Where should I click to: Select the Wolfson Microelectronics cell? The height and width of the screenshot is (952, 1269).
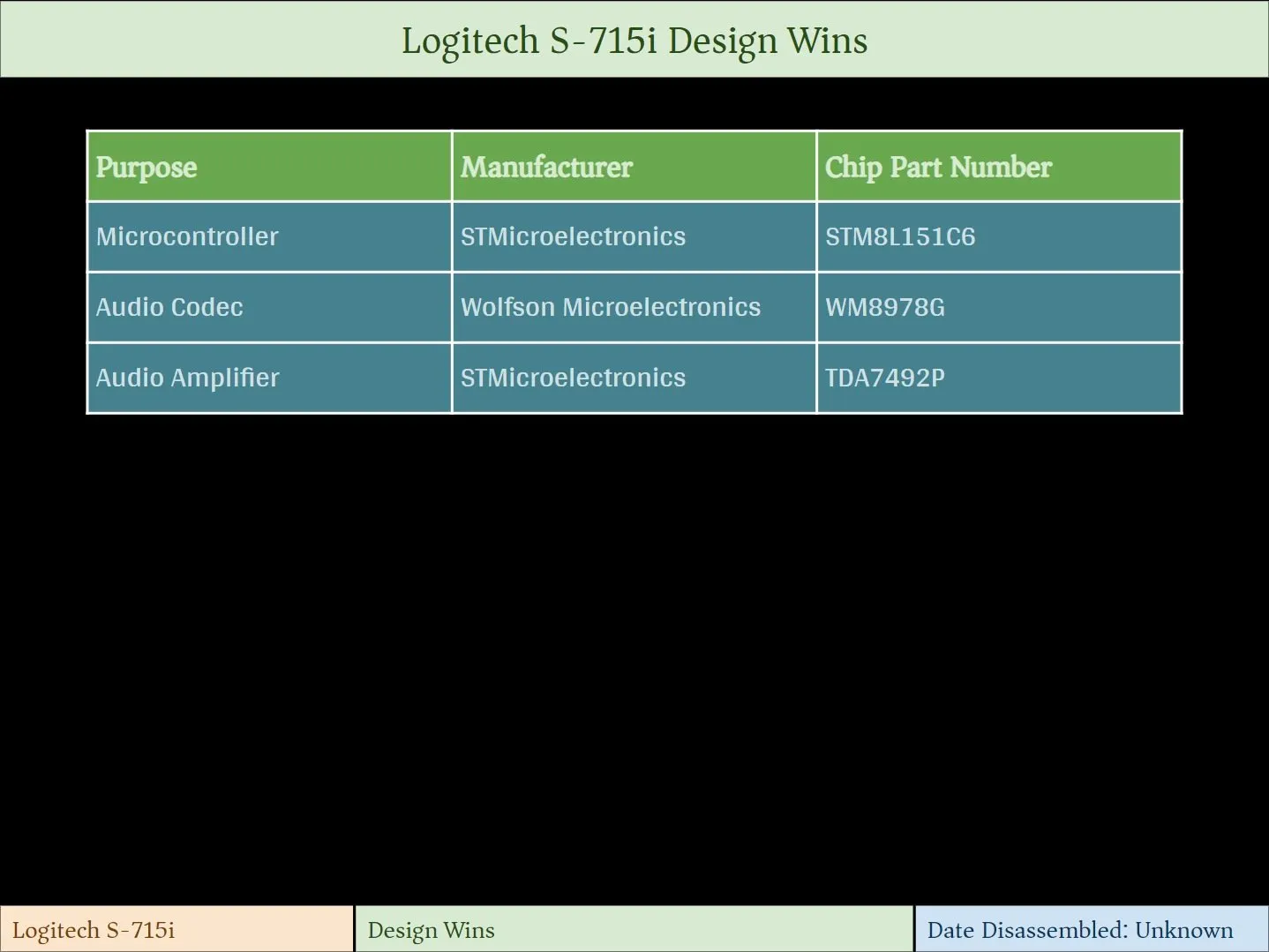point(610,307)
